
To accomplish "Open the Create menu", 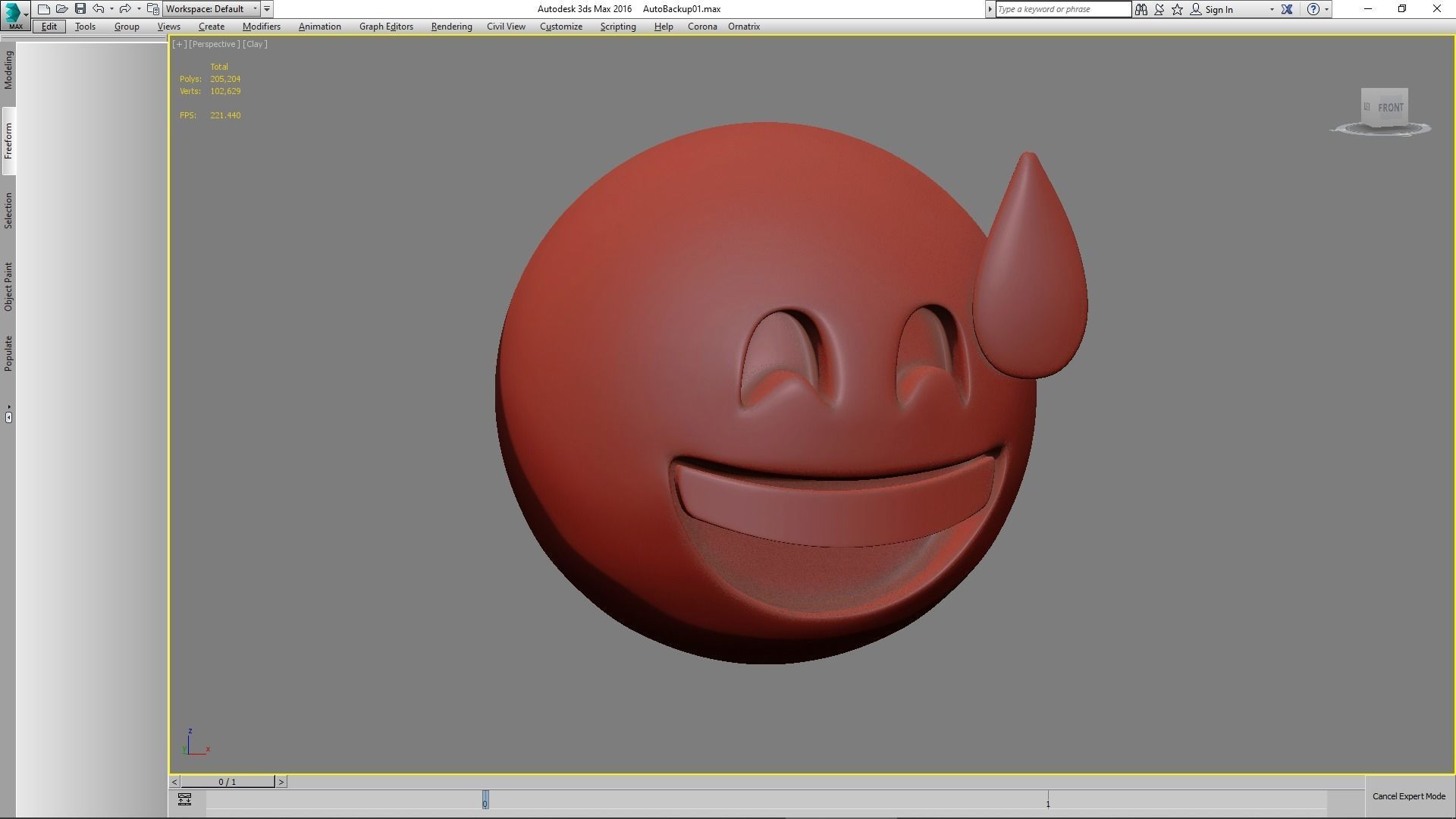I will [212, 27].
